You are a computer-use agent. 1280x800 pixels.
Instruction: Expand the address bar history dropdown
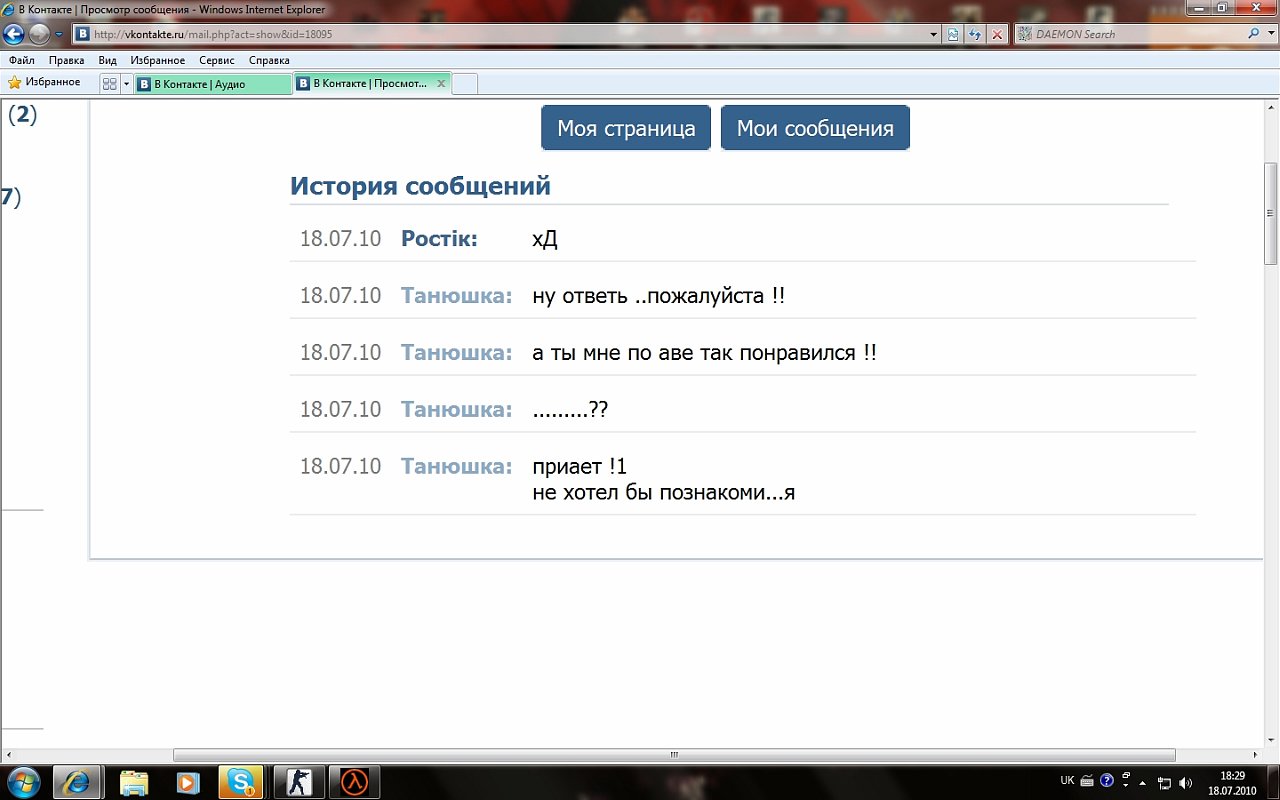934,34
